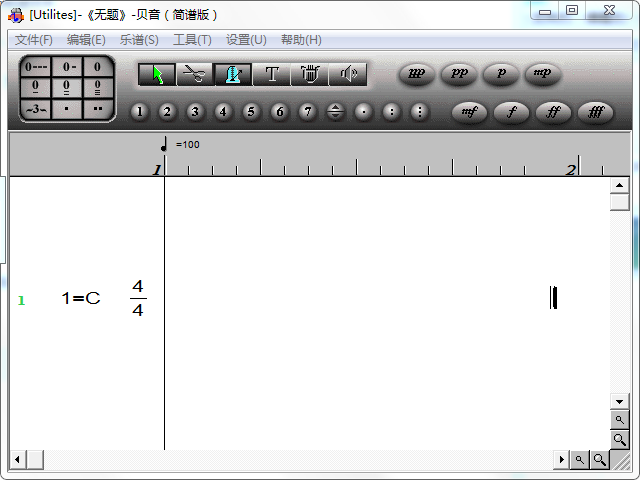Click the harp instrument icon
Image resolution: width=640 pixels, height=480 pixels.
click(310, 75)
